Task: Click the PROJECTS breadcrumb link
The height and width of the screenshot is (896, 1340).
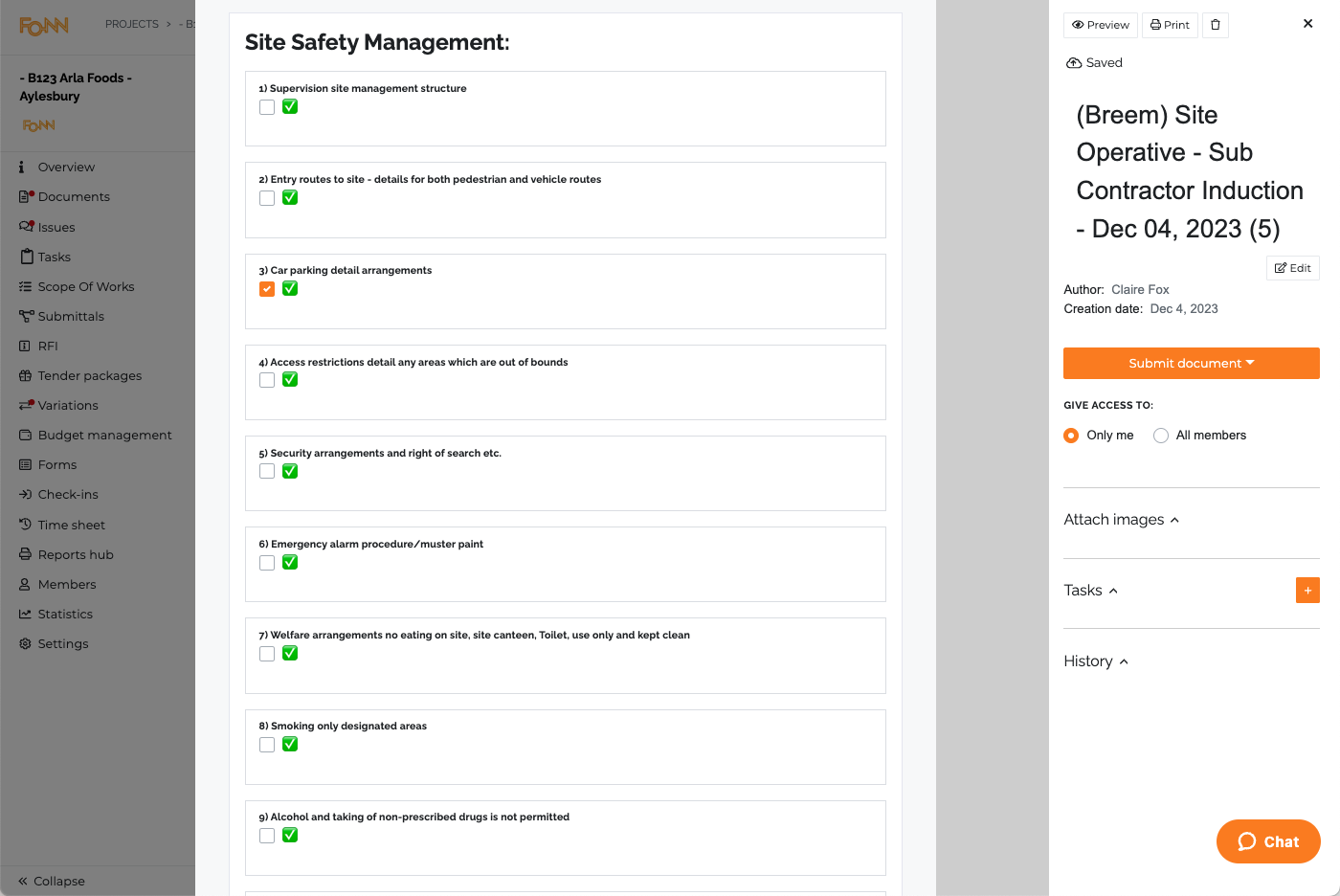Action: [132, 24]
